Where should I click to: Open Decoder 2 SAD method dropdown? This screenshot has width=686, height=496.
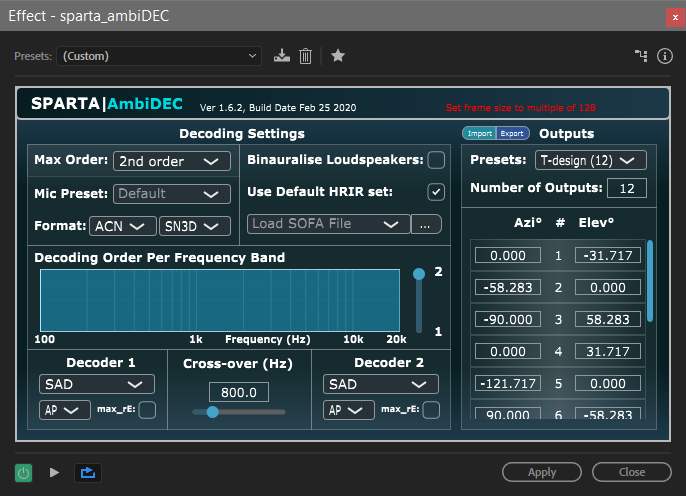(x=381, y=384)
